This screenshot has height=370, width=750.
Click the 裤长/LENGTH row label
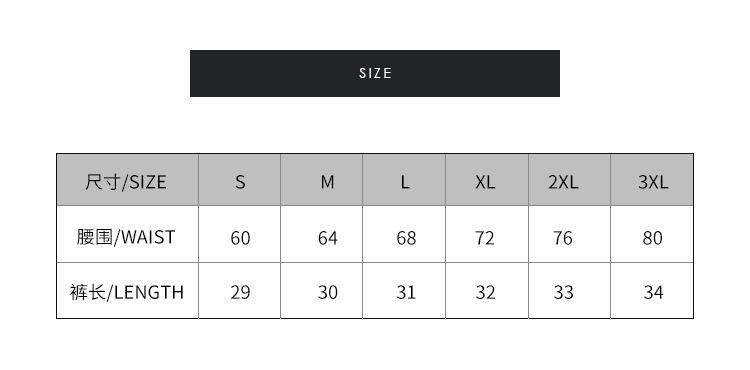pyautogui.click(x=127, y=291)
